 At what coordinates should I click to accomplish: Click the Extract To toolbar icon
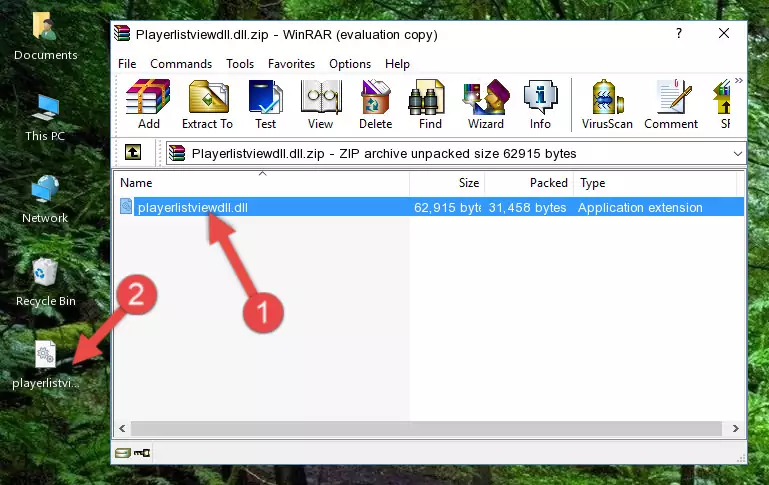(207, 104)
